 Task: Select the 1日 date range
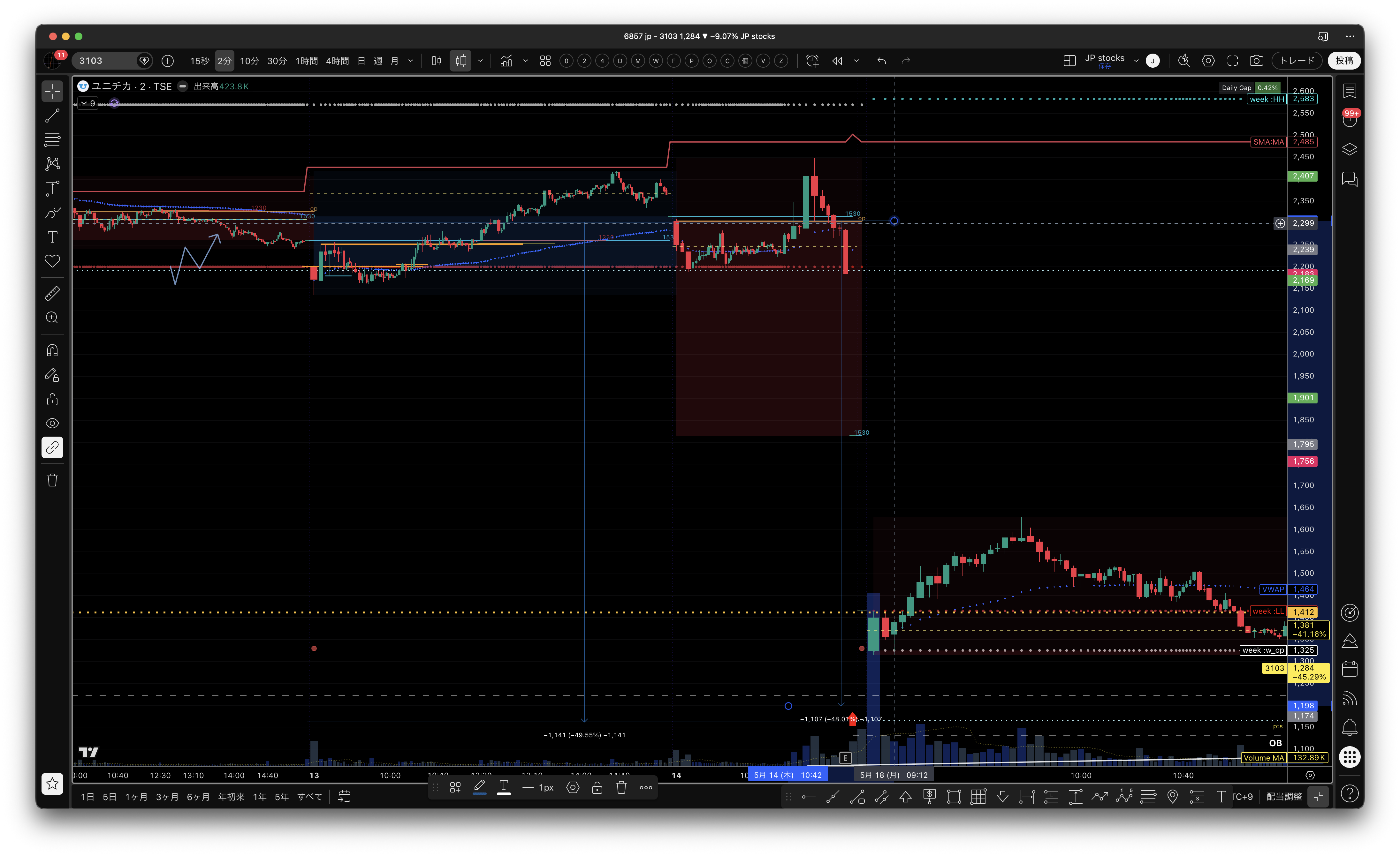pyautogui.click(x=88, y=797)
